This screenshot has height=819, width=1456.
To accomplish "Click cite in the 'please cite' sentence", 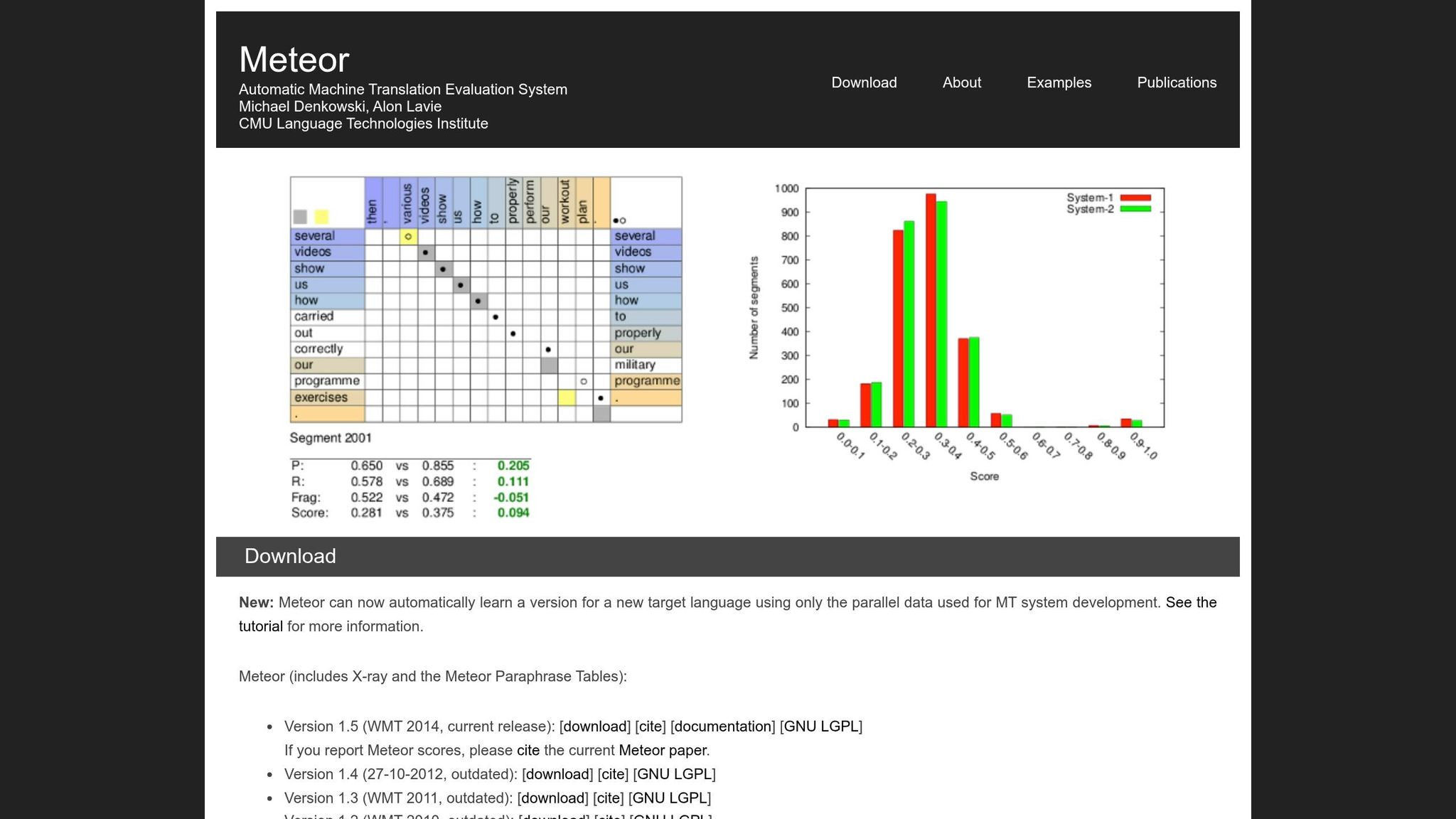I will [x=528, y=751].
